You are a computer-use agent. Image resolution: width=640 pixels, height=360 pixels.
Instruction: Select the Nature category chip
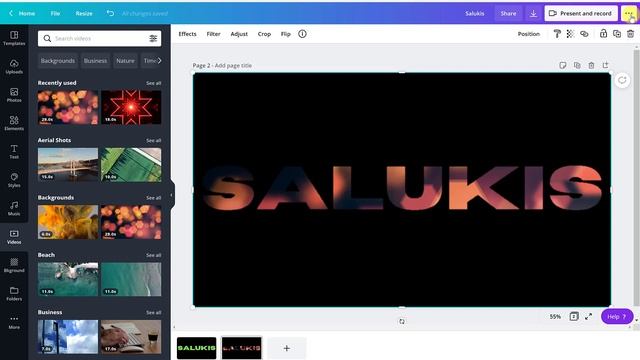(125, 60)
